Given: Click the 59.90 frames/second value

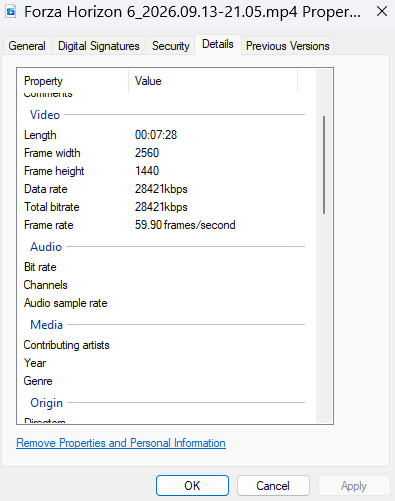Looking at the screenshot, I should click(185, 225).
